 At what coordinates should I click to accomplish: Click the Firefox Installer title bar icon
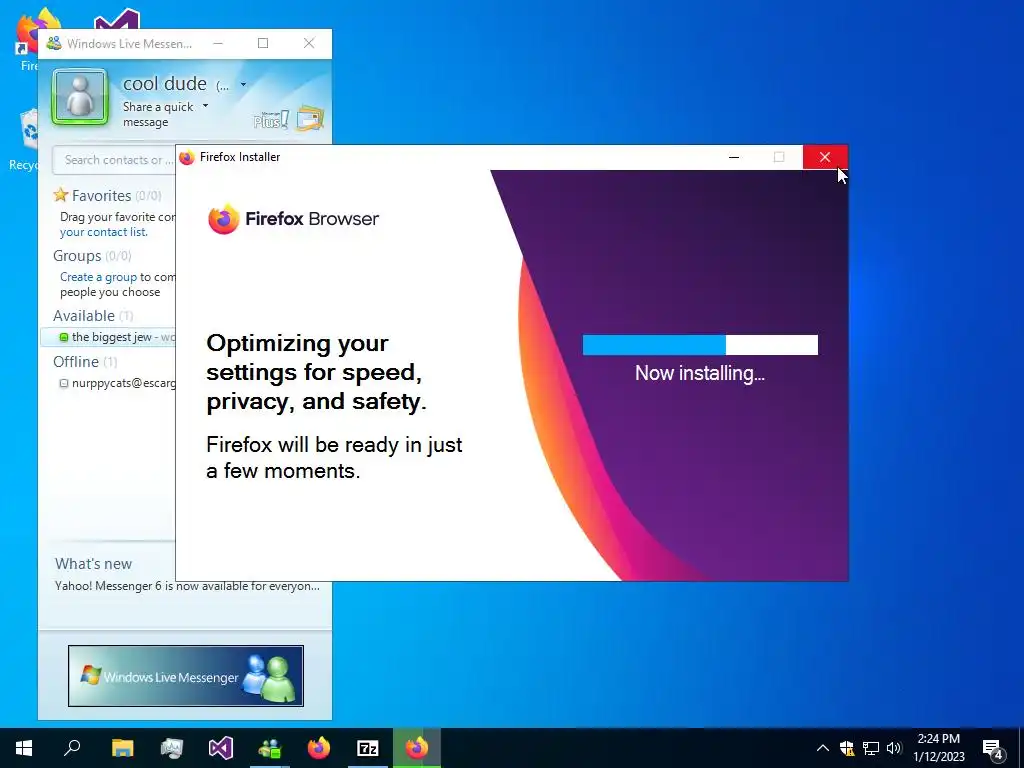[187, 157]
